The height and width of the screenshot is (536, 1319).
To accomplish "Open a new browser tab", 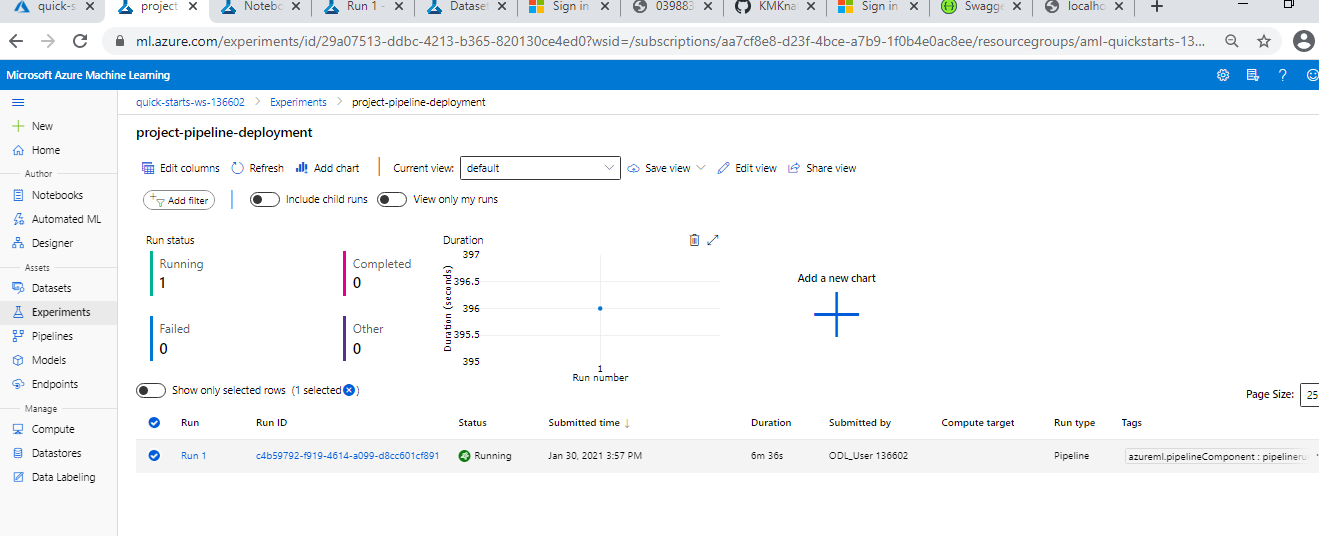I will [1157, 8].
